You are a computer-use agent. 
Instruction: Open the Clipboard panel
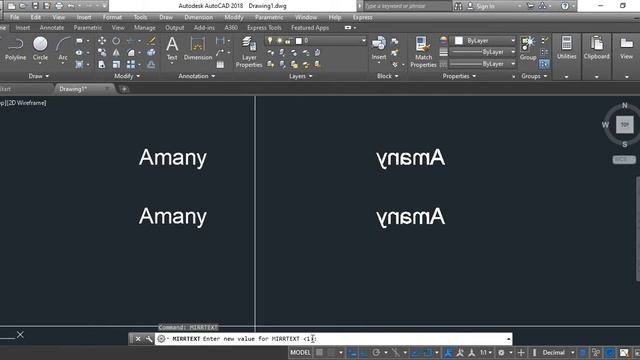(596, 48)
